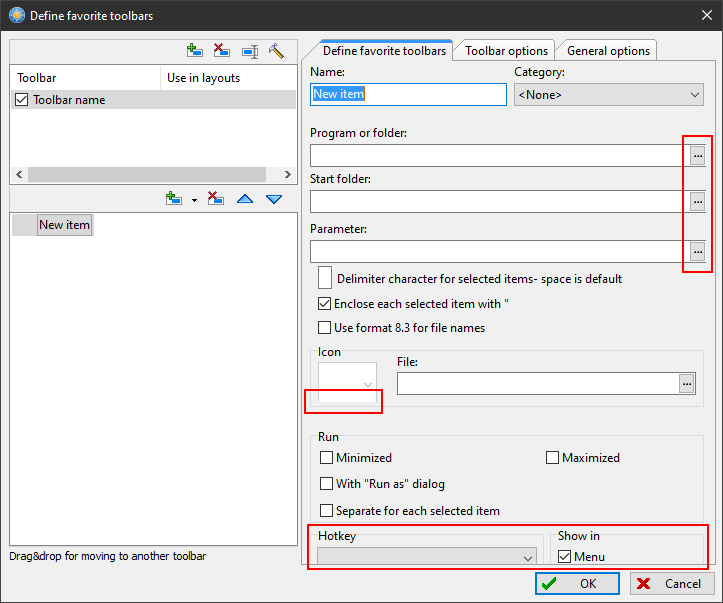Click the add toolbar icon

point(195,51)
